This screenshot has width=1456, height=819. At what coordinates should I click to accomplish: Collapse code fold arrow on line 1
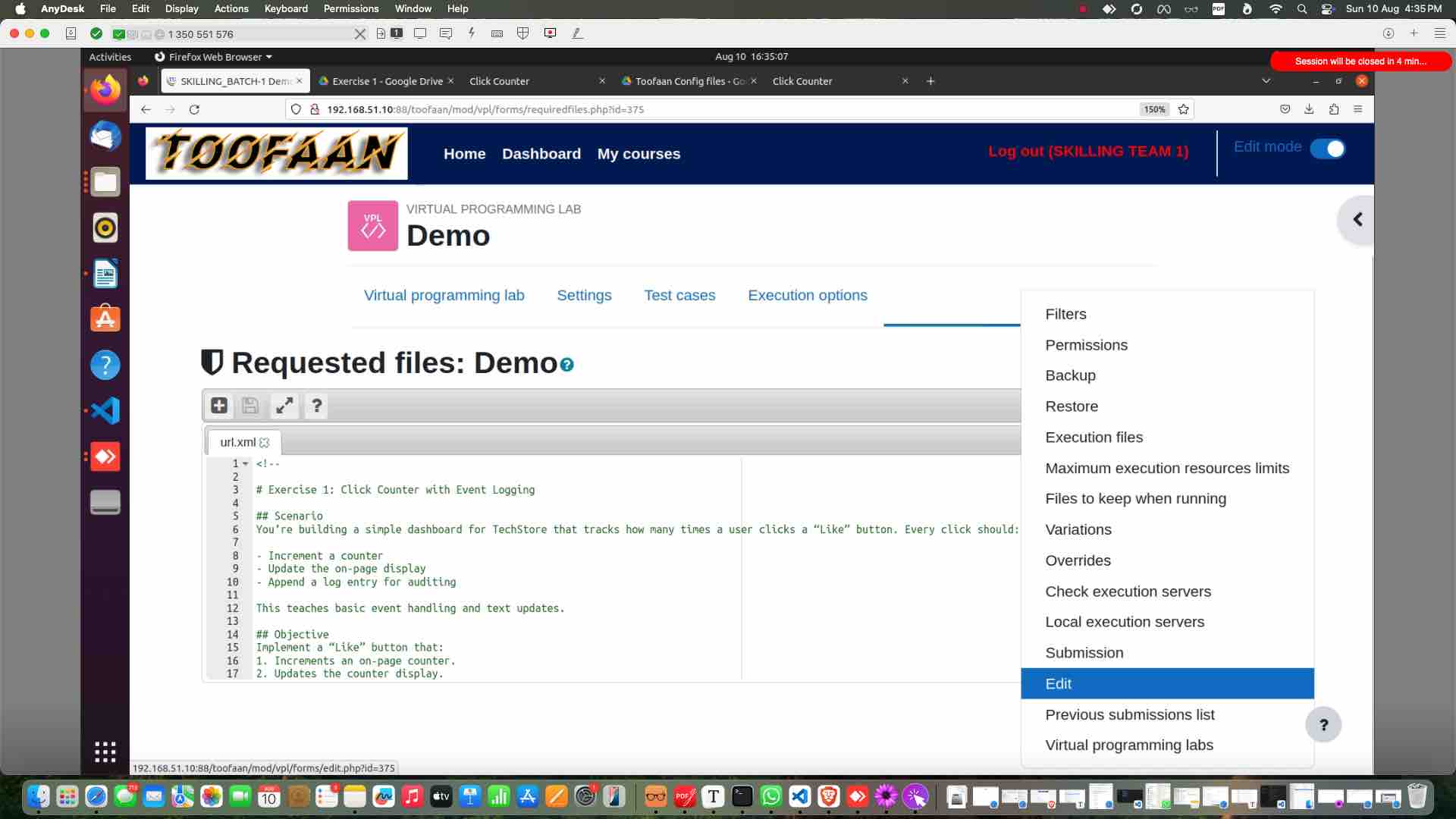[246, 464]
